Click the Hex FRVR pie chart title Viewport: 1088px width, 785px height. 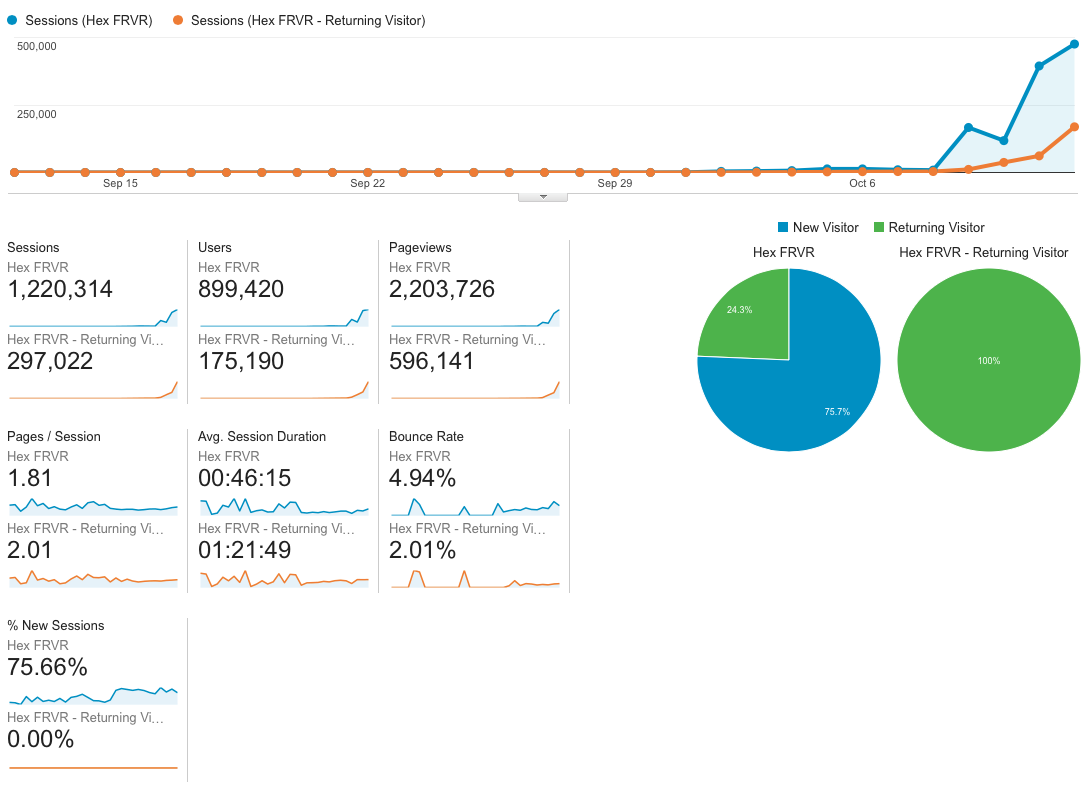coord(783,252)
